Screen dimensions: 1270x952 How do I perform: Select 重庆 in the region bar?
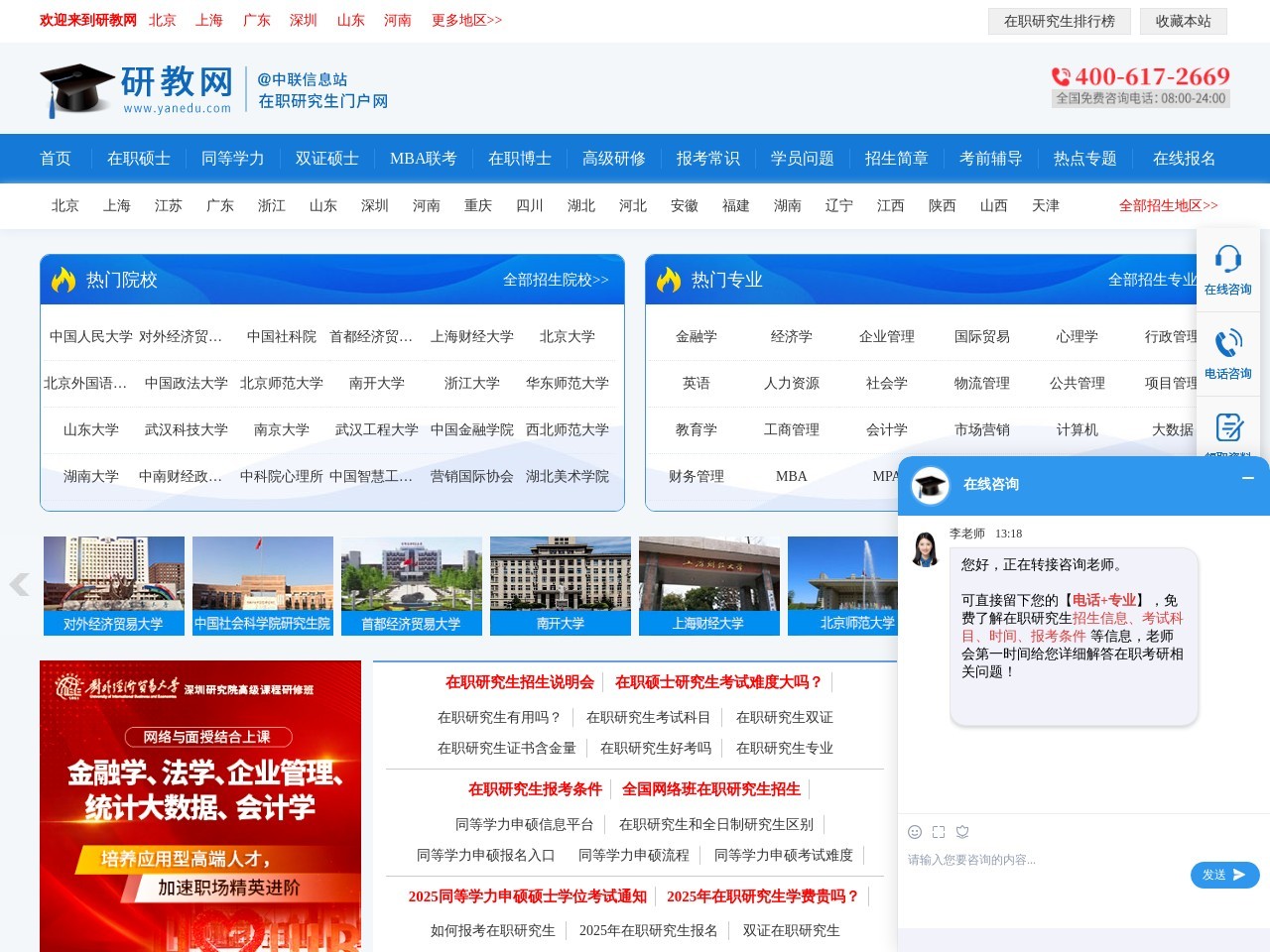click(x=478, y=205)
